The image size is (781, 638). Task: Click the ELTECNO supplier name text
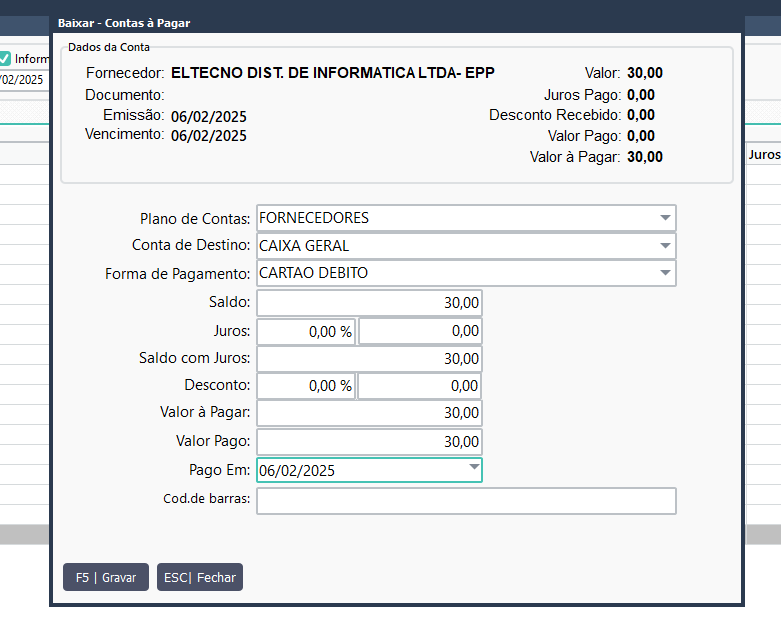point(333,73)
